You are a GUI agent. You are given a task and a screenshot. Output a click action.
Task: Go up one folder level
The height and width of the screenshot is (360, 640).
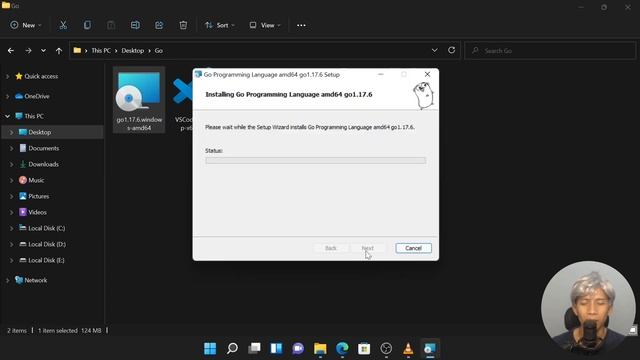[59, 51]
